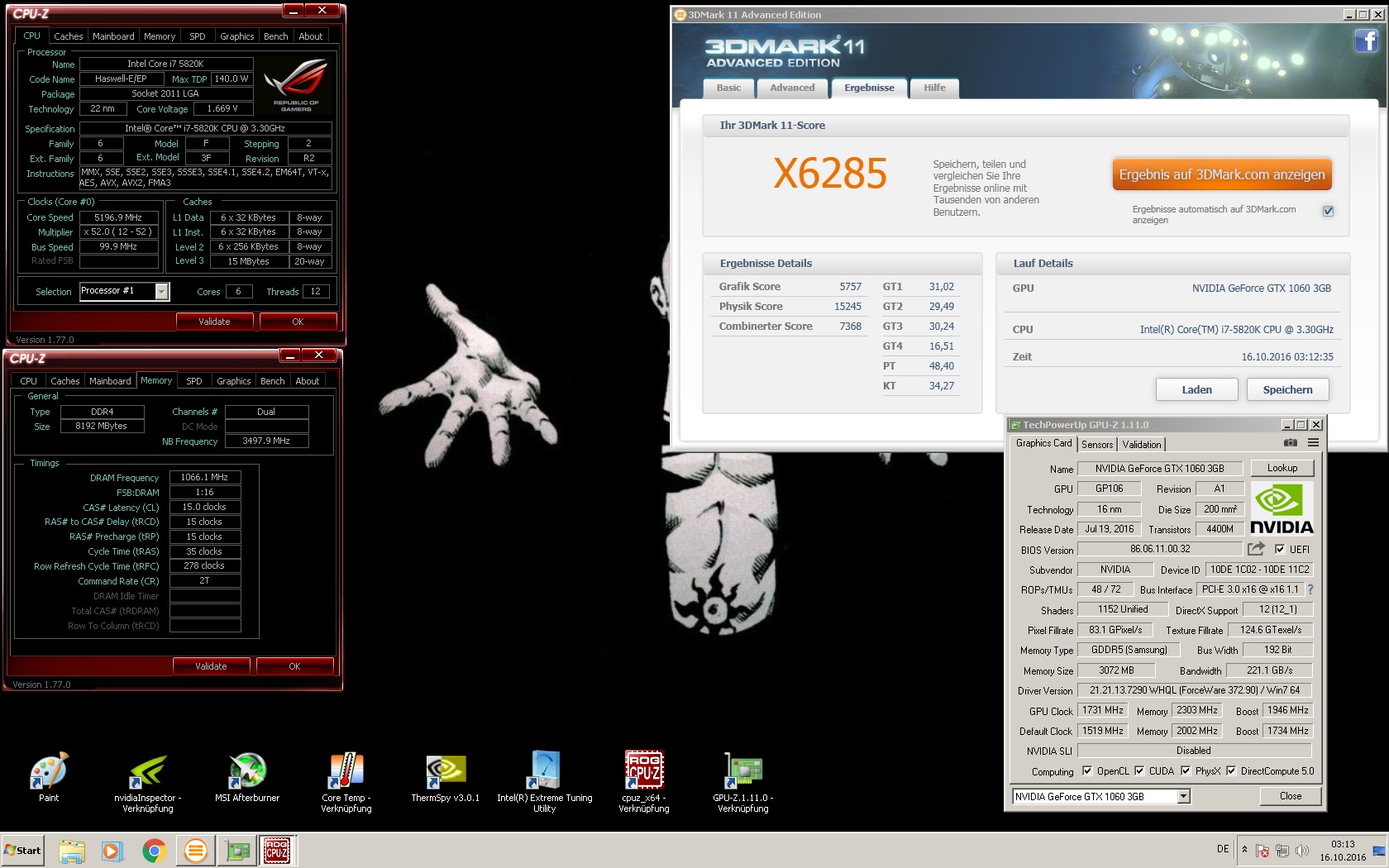Click the GPU-Z taskbar icon
The height and width of the screenshot is (868, 1389).
click(x=237, y=851)
